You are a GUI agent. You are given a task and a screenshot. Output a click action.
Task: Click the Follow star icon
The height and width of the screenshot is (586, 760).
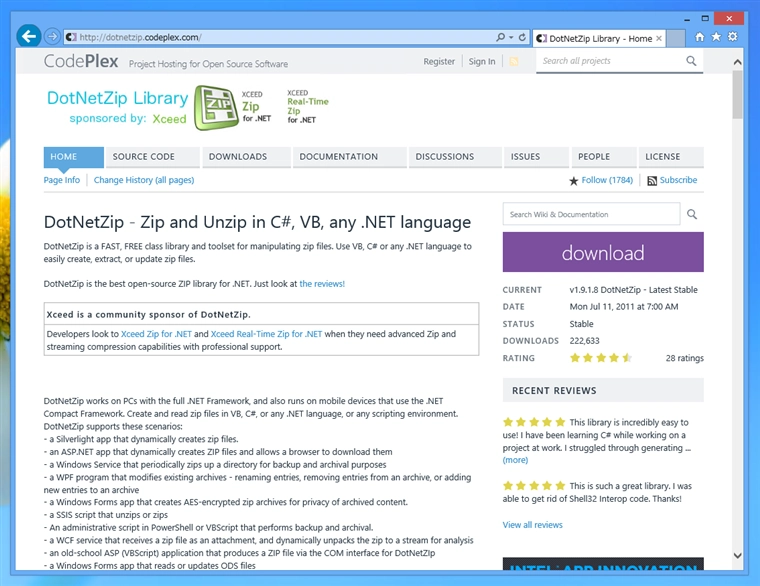573,181
